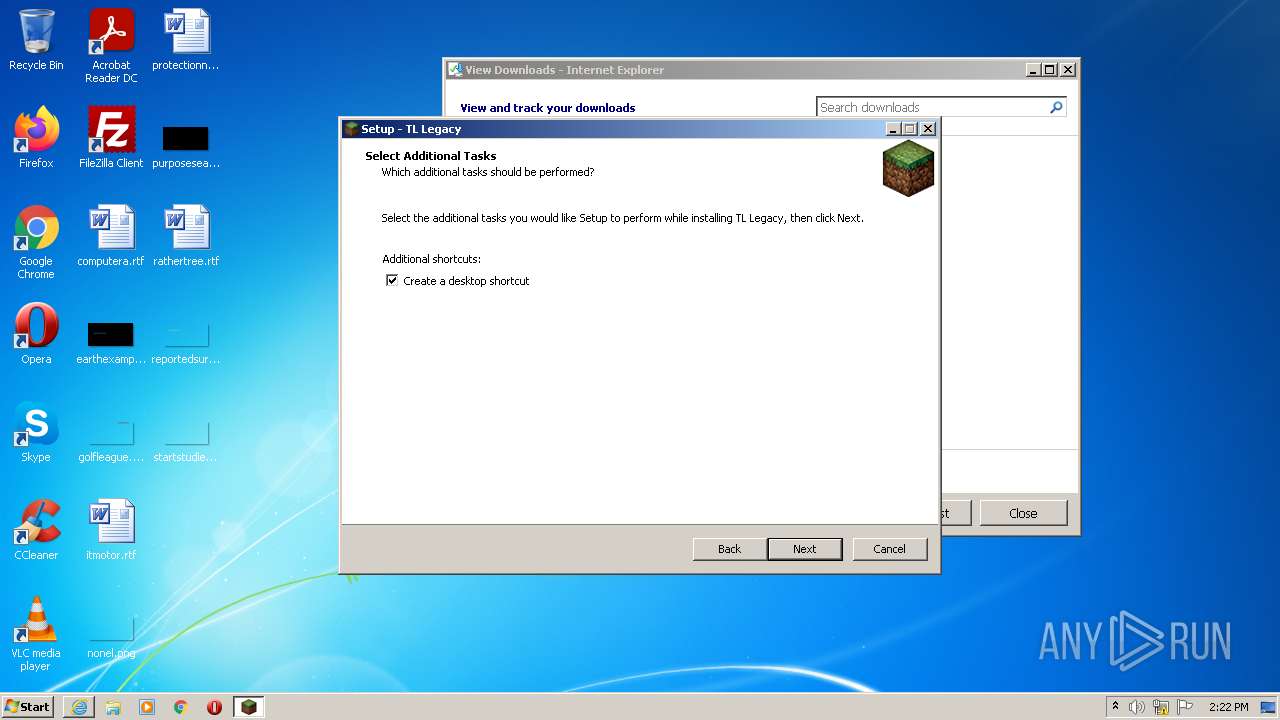This screenshot has height=720, width=1280.
Task: Click the Action Center flag icon
Action: click(x=1185, y=707)
